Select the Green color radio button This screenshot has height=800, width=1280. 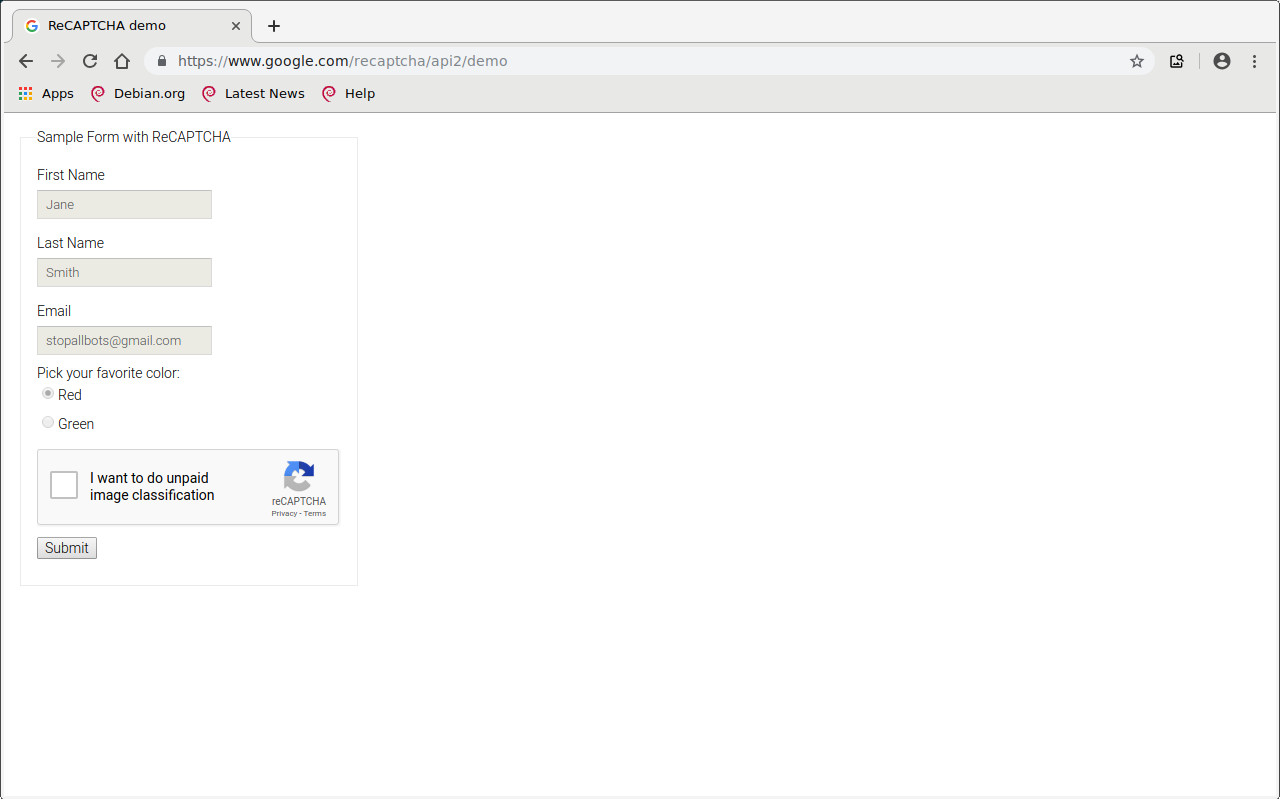coord(48,423)
